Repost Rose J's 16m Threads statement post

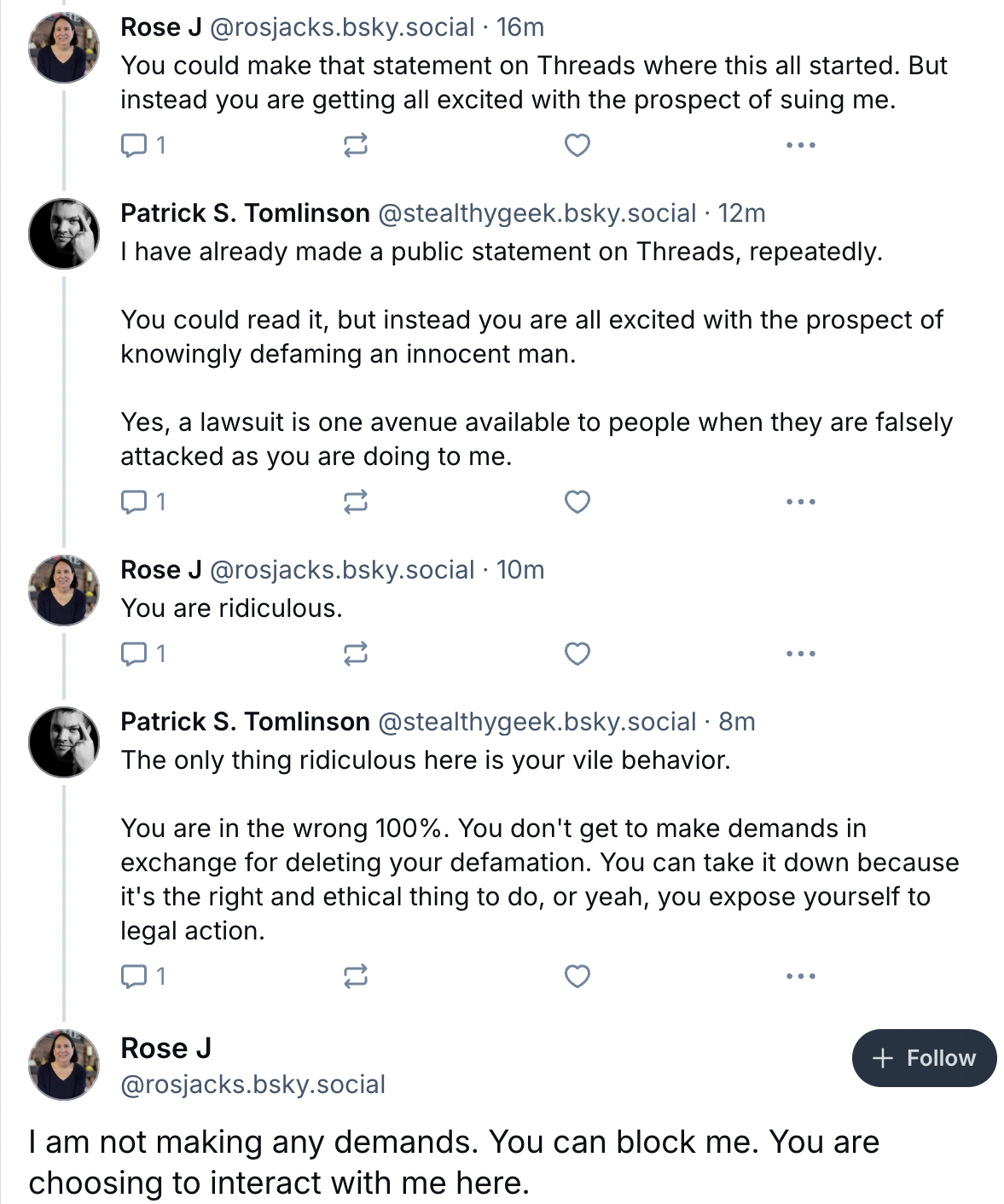(x=355, y=145)
